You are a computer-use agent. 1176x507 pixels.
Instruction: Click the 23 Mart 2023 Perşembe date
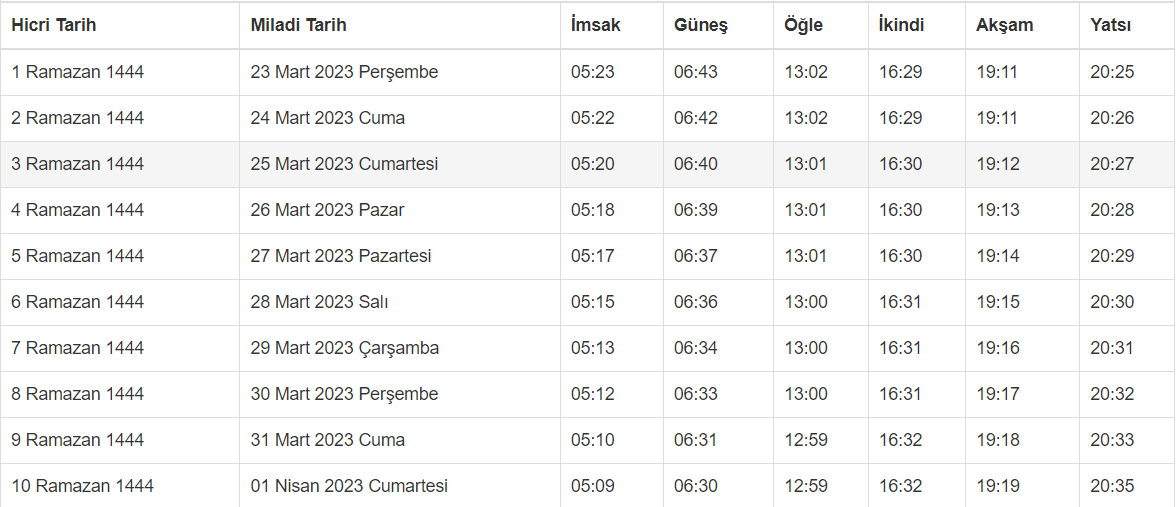click(344, 72)
